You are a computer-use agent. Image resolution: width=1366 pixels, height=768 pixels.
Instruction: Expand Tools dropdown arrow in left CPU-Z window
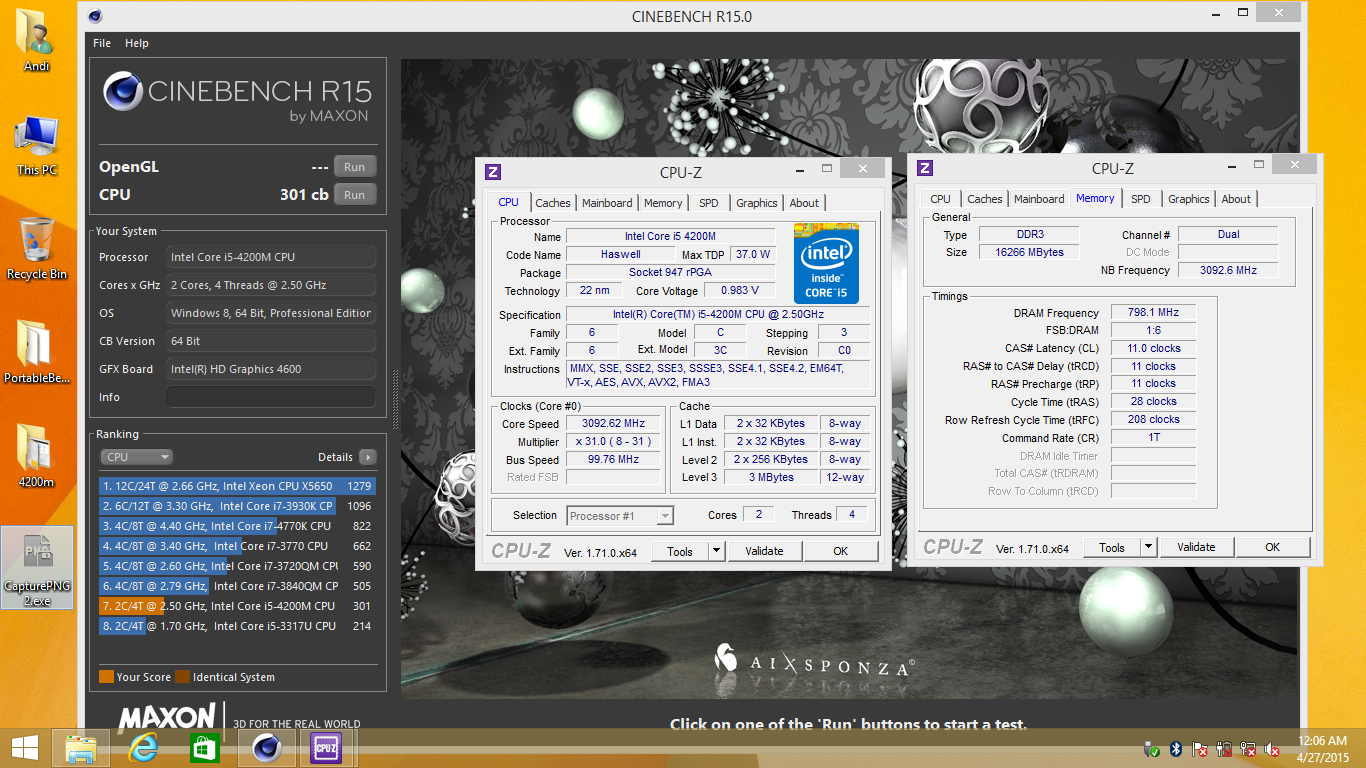click(x=716, y=551)
